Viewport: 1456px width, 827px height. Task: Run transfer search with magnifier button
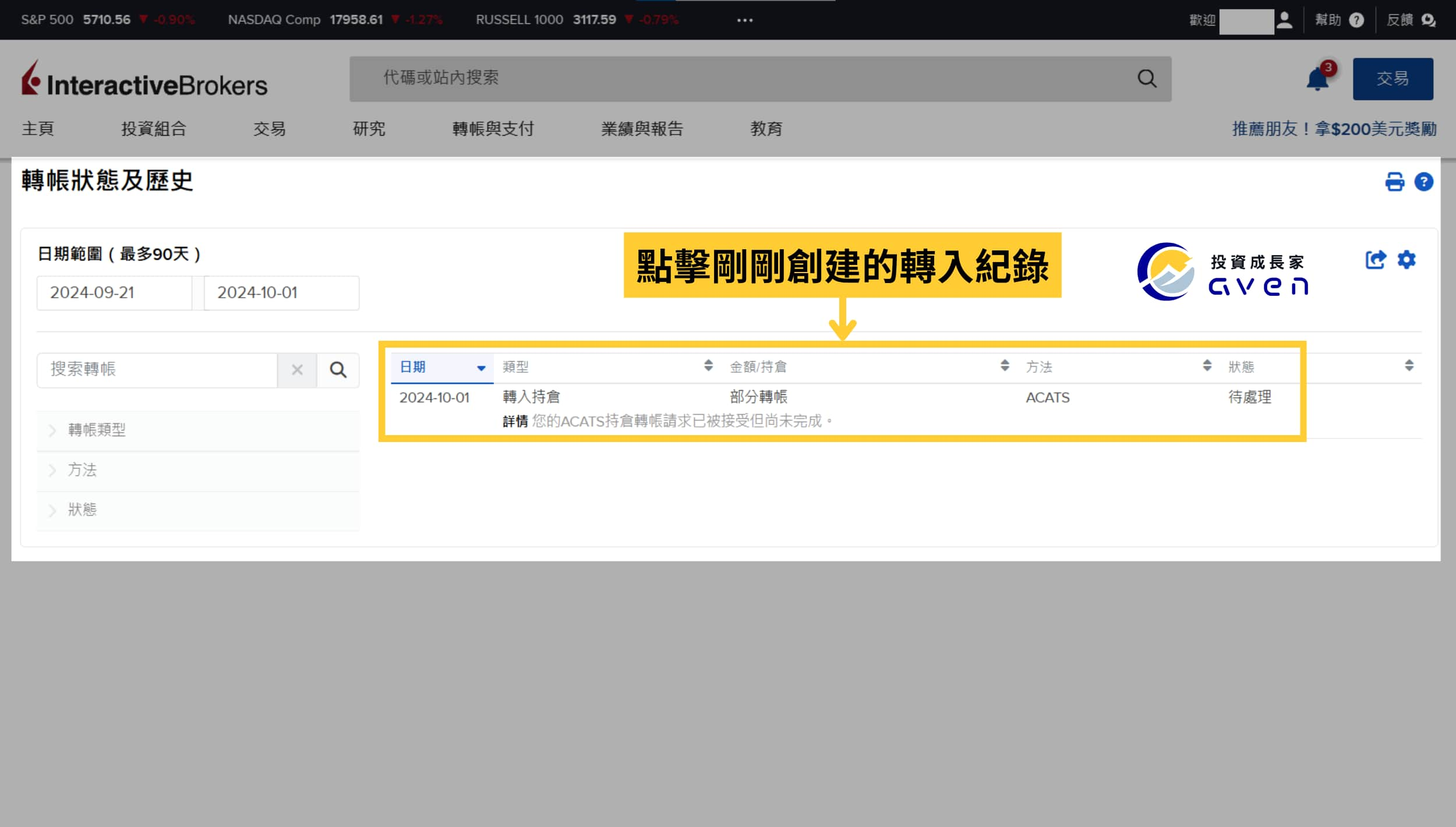click(x=338, y=370)
